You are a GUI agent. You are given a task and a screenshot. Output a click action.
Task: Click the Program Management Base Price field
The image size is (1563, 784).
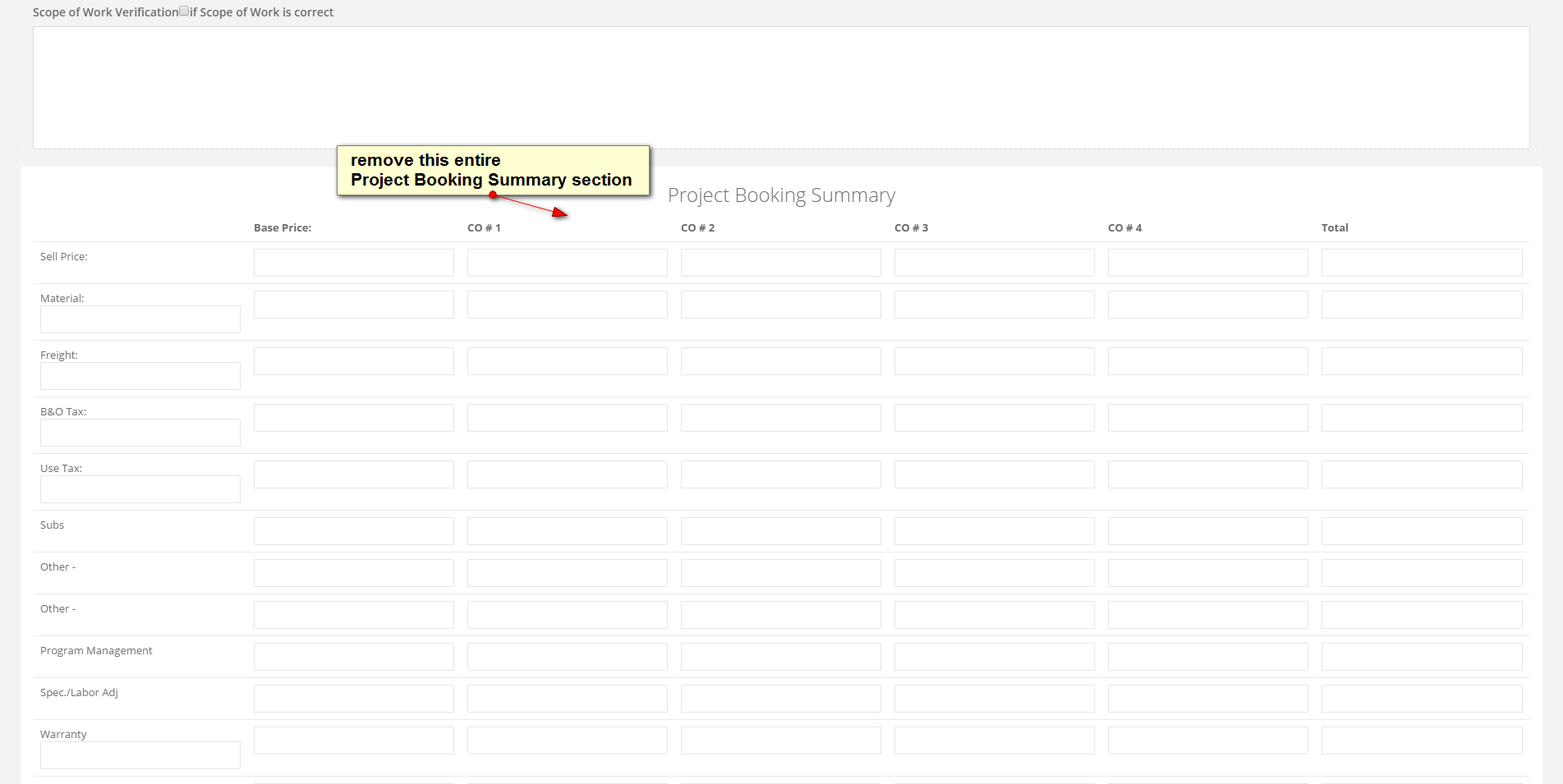coord(354,657)
